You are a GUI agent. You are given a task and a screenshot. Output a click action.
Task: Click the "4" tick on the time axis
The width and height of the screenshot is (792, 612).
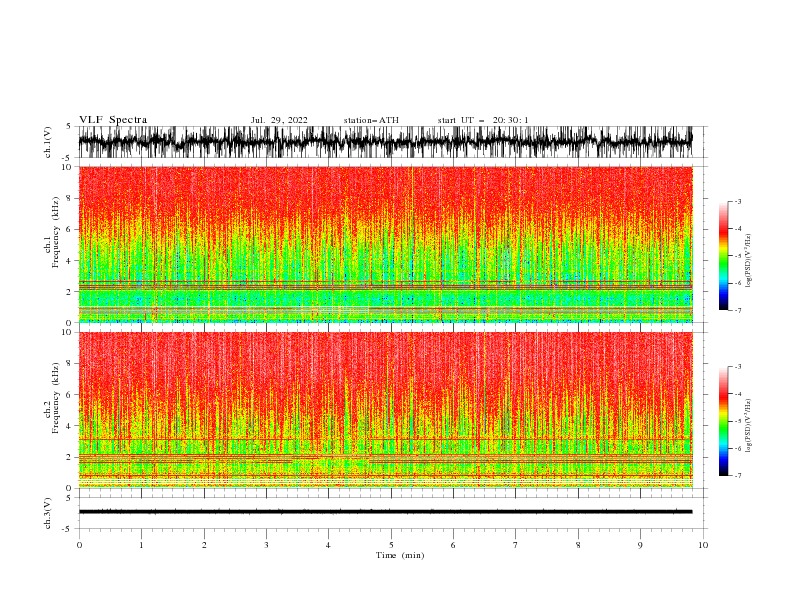(328, 545)
